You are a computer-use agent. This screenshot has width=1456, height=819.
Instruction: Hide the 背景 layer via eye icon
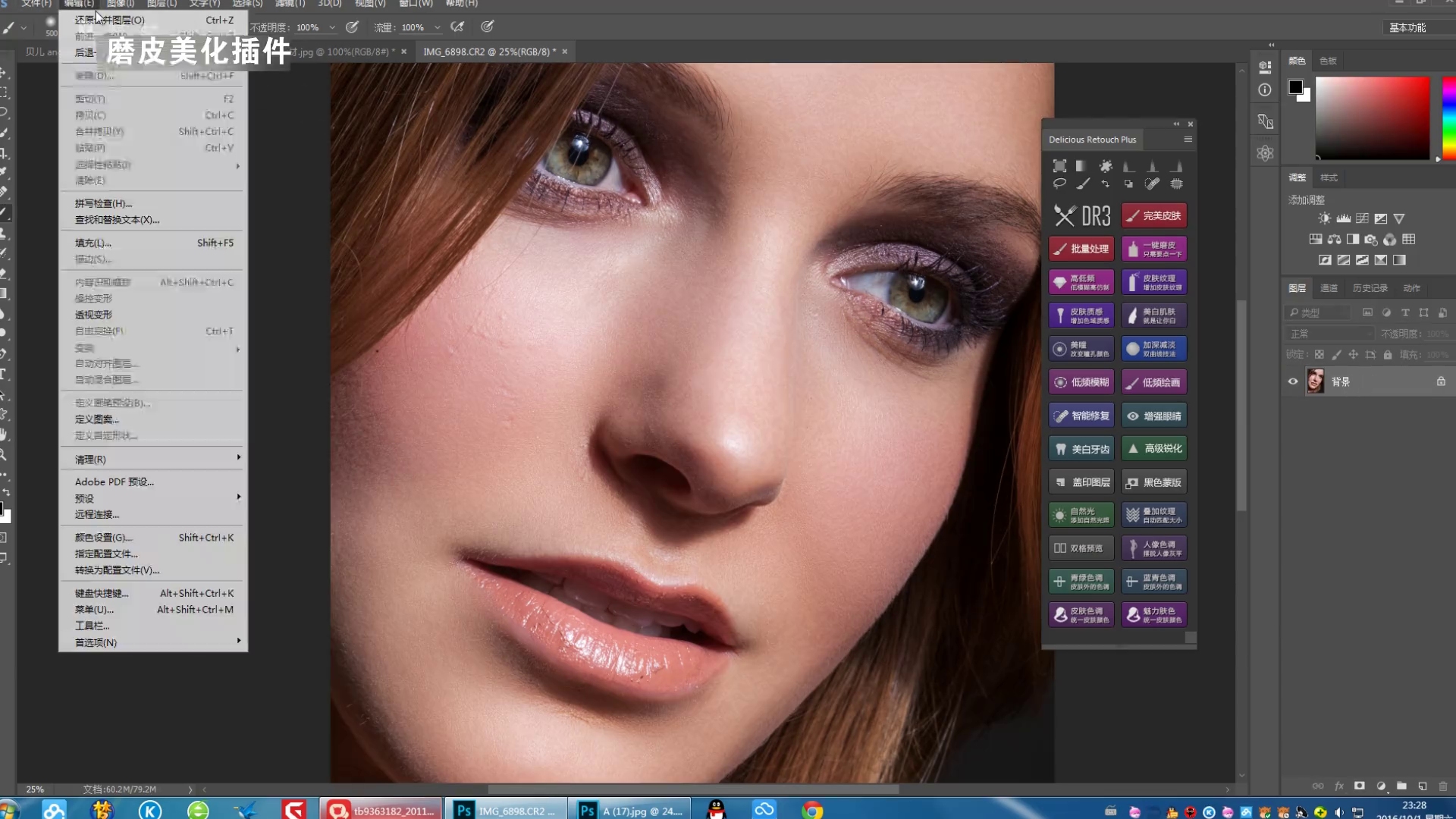pyautogui.click(x=1293, y=381)
